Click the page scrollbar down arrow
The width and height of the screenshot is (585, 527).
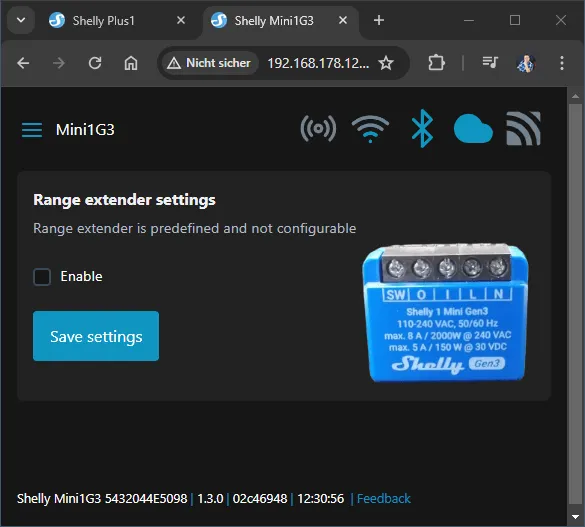coord(575,517)
